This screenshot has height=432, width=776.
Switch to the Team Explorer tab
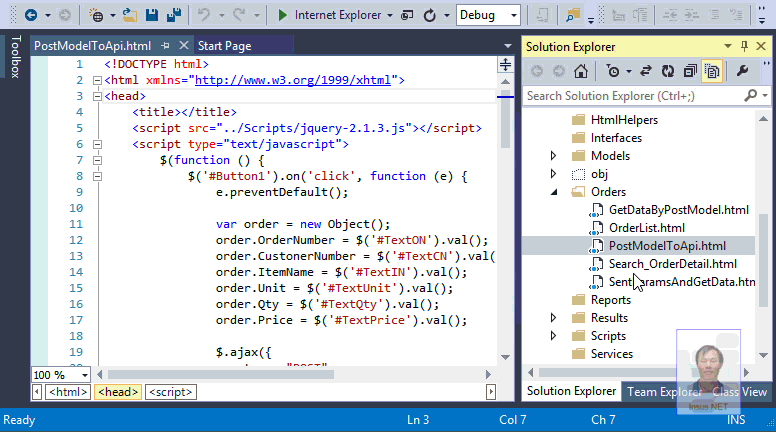pyautogui.click(x=664, y=392)
